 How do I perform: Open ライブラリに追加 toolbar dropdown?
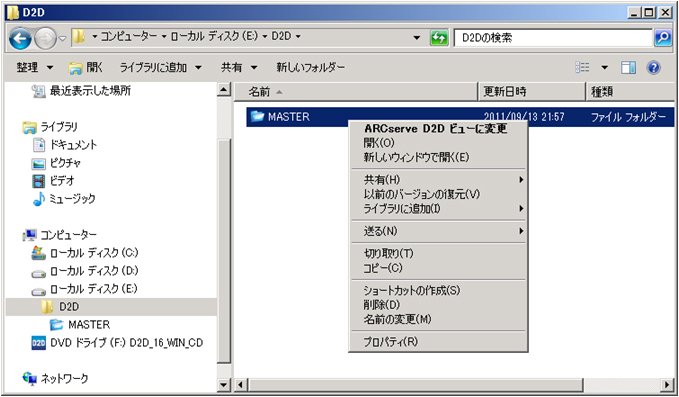tap(160, 68)
